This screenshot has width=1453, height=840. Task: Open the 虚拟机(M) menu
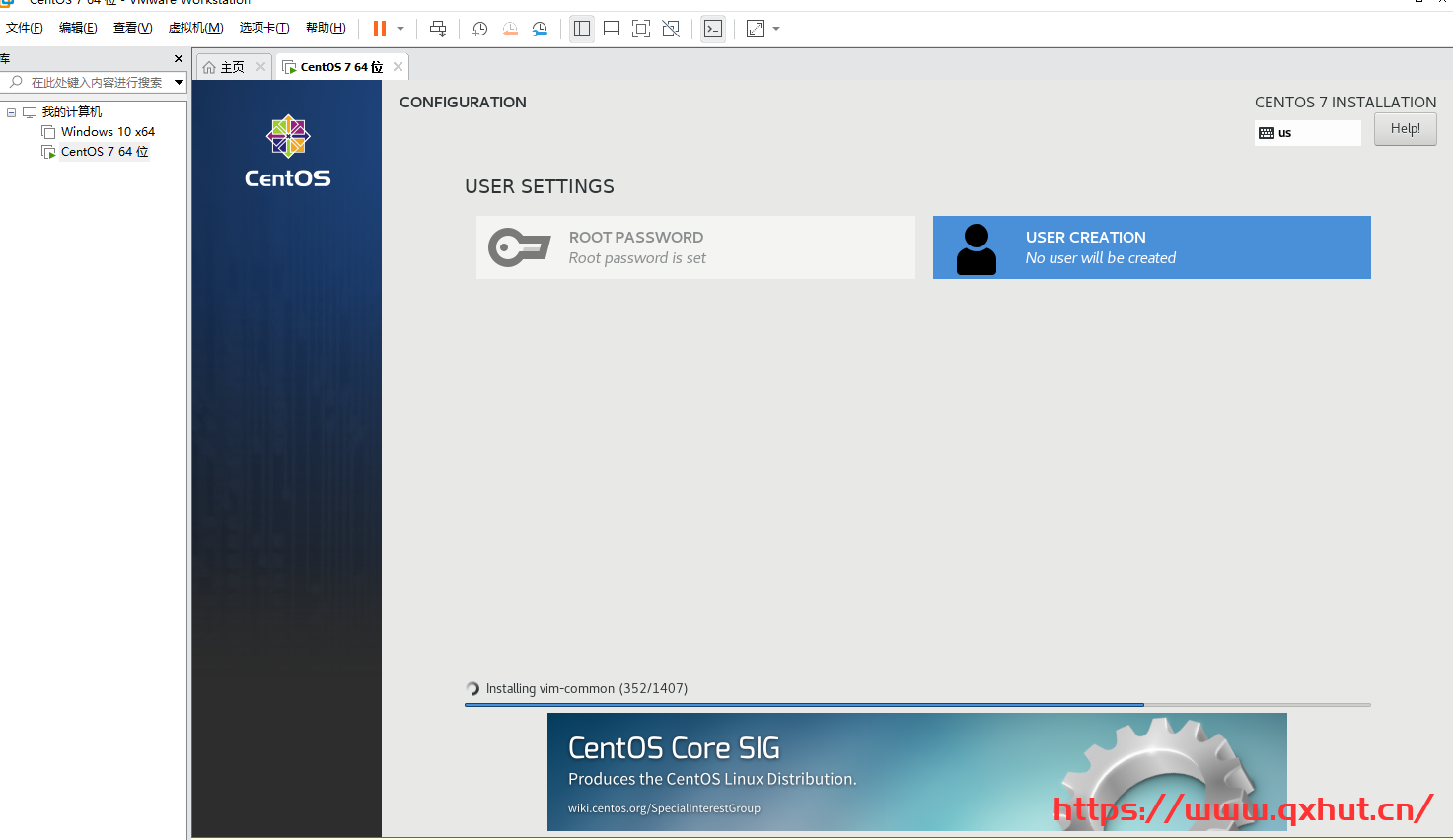pos(195,28)
